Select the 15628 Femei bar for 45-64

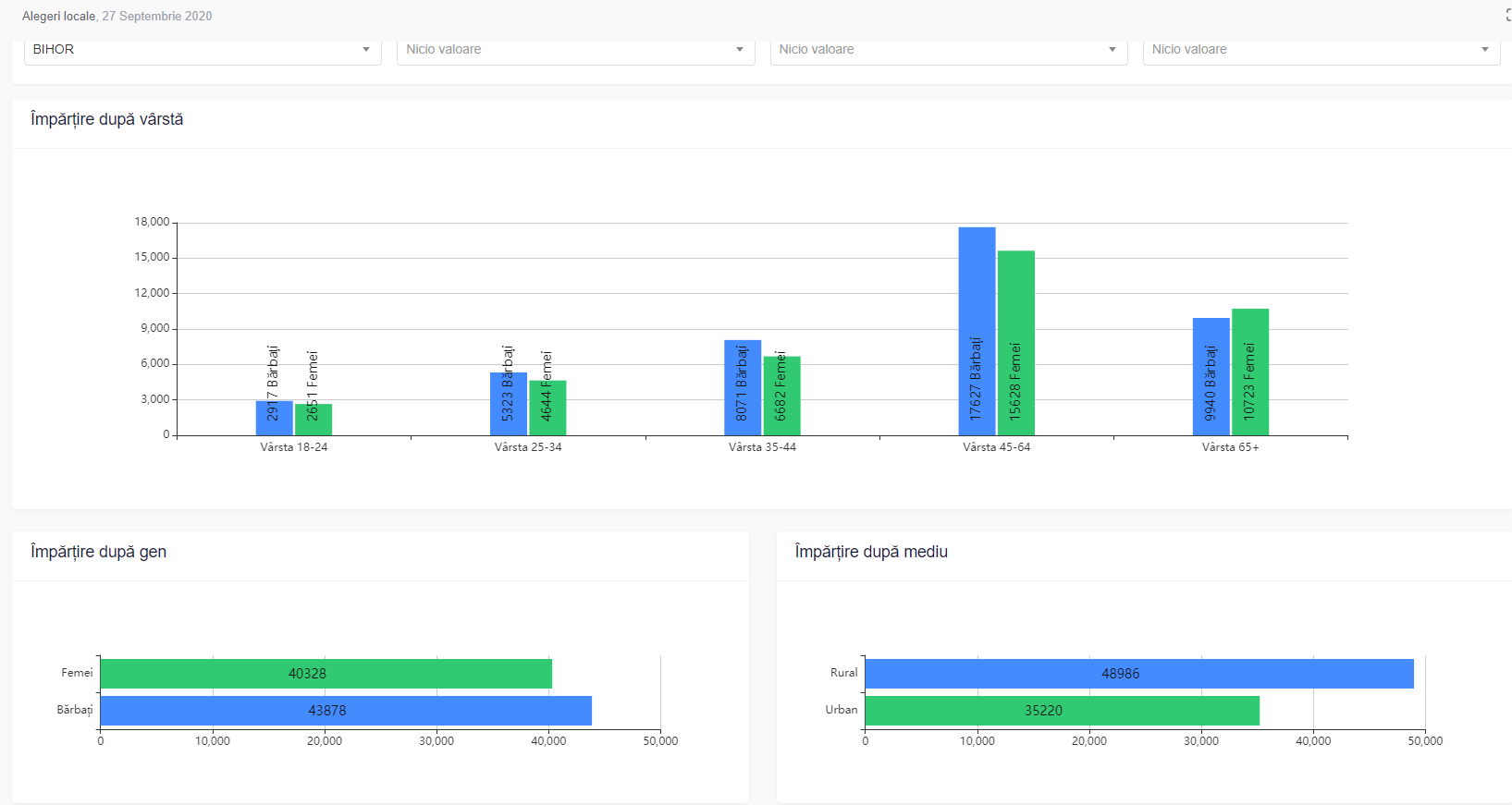[1015, 343]
